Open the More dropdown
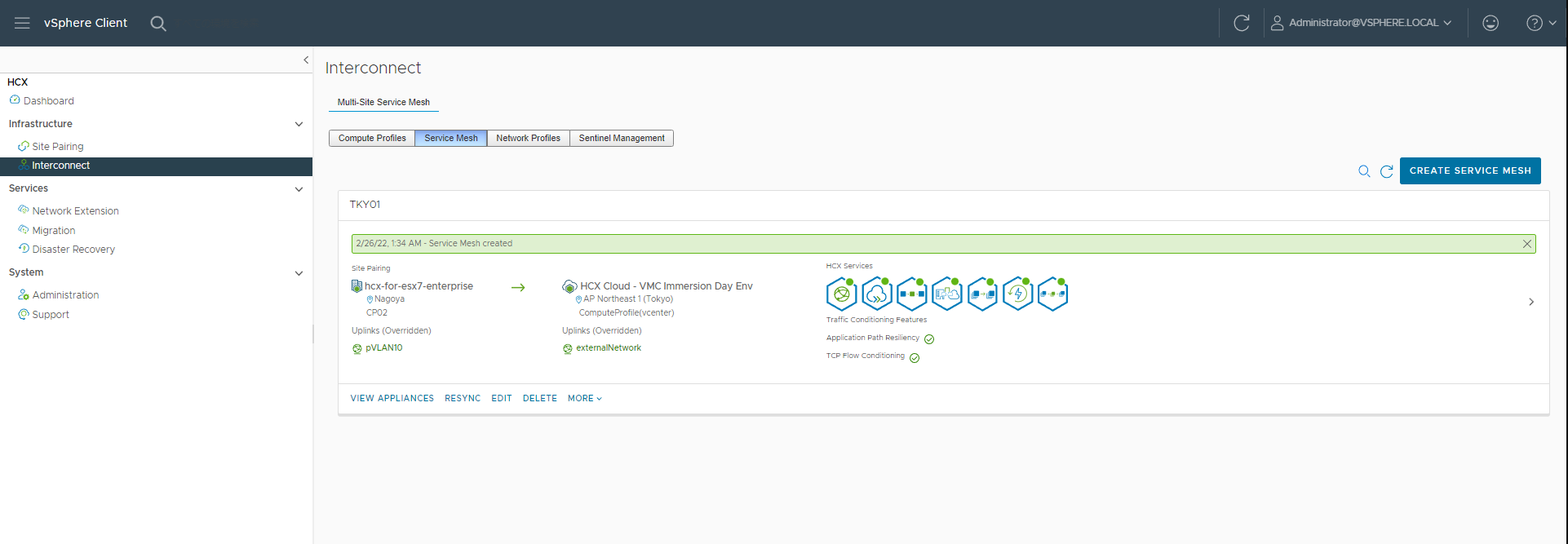 585,398
